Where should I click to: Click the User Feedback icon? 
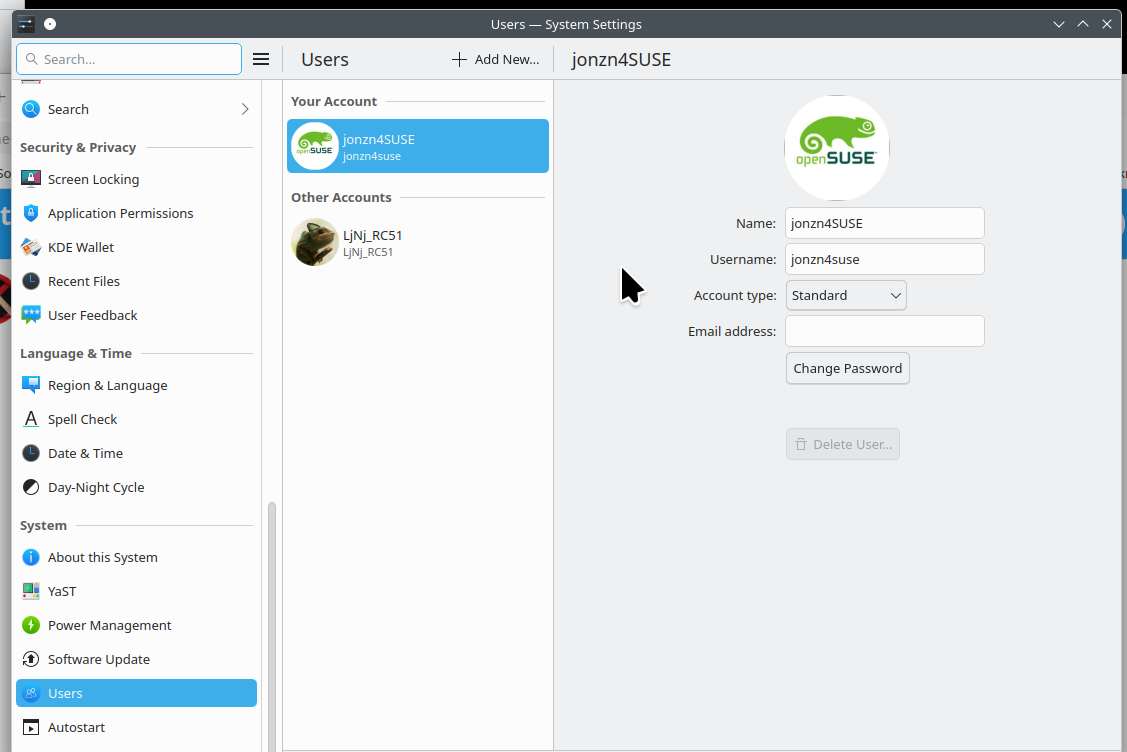point(31,315)
